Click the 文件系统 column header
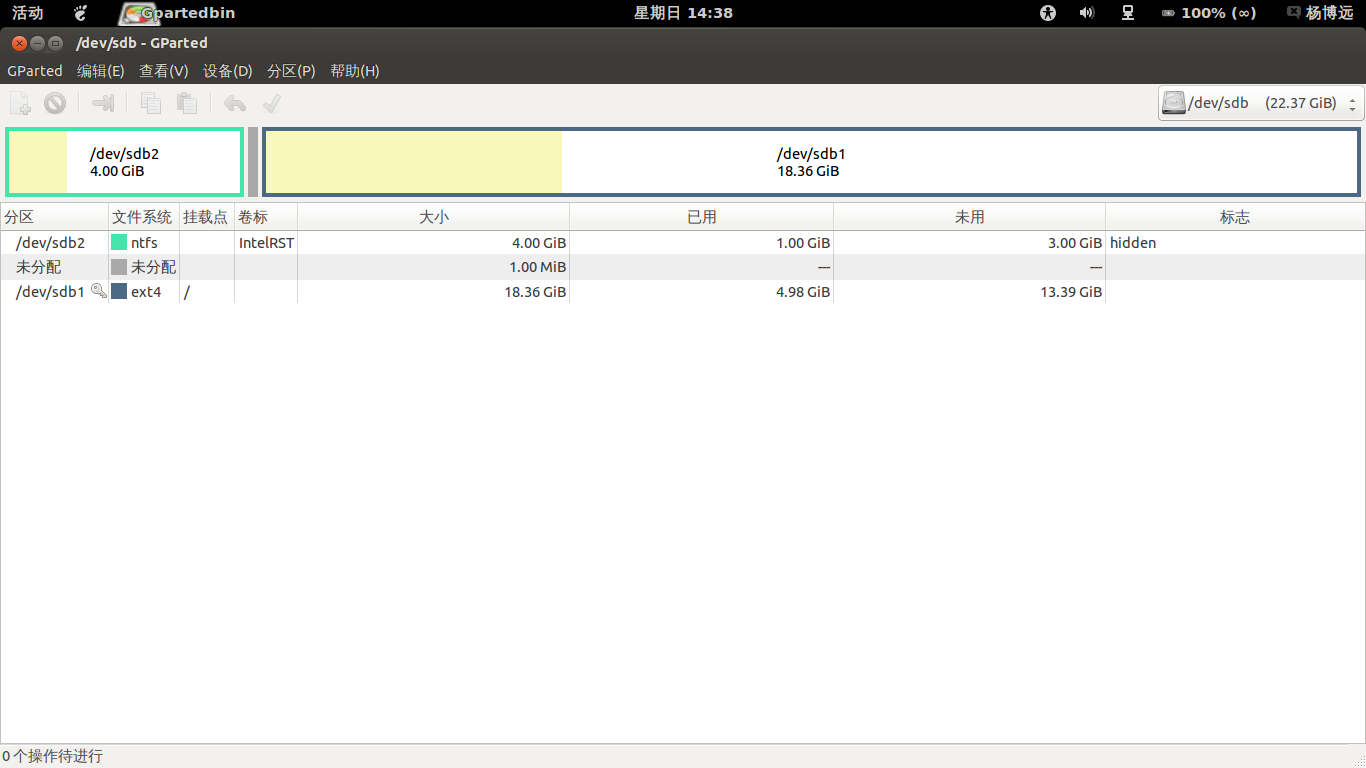This screenshot has height=768, width=1366. 144,217
